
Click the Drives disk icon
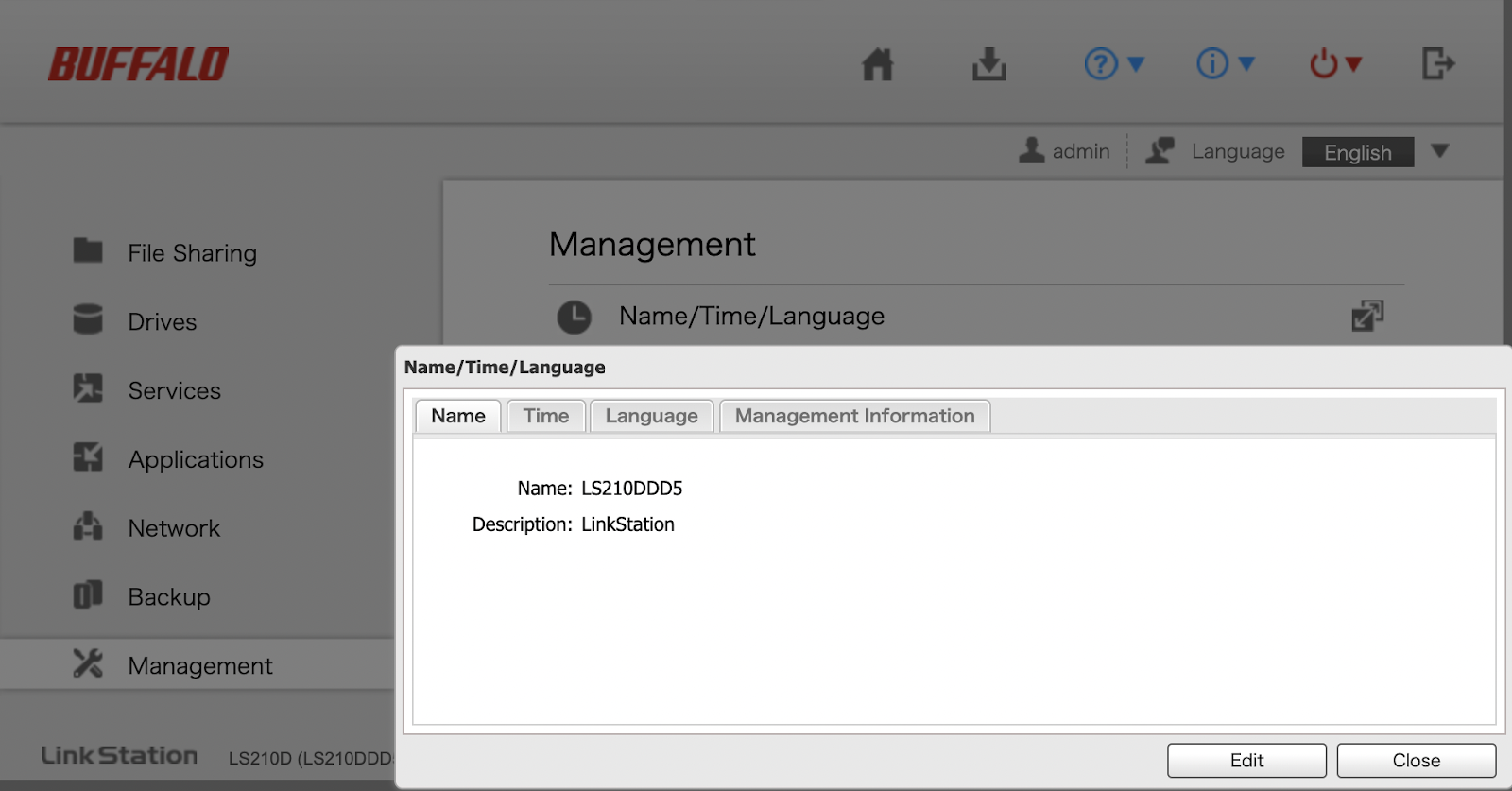click(88, 319)
